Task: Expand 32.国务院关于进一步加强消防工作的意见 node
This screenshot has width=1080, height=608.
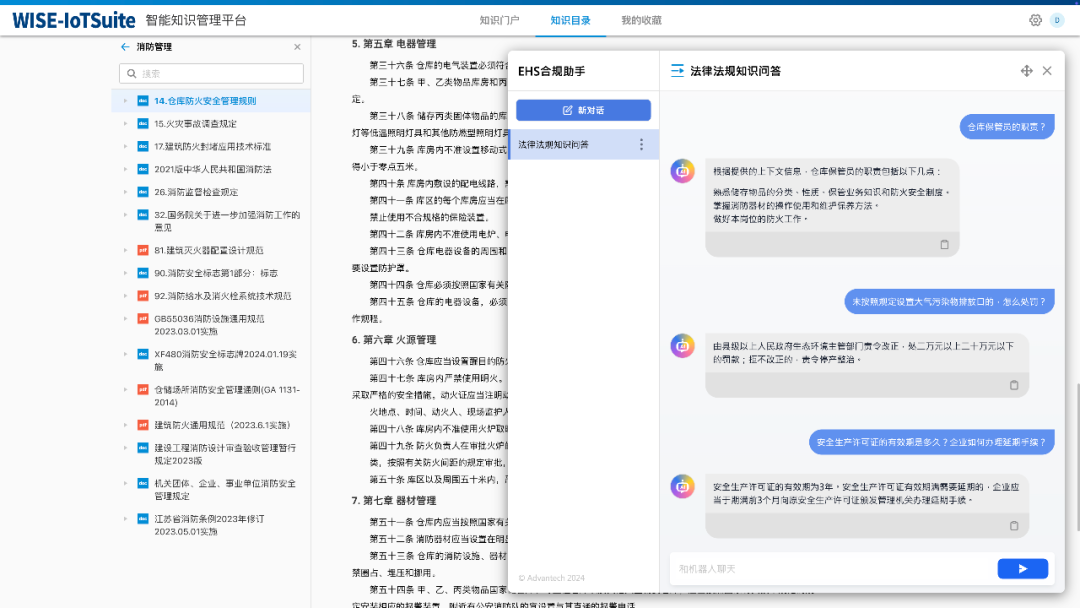Action: point(125,215)
